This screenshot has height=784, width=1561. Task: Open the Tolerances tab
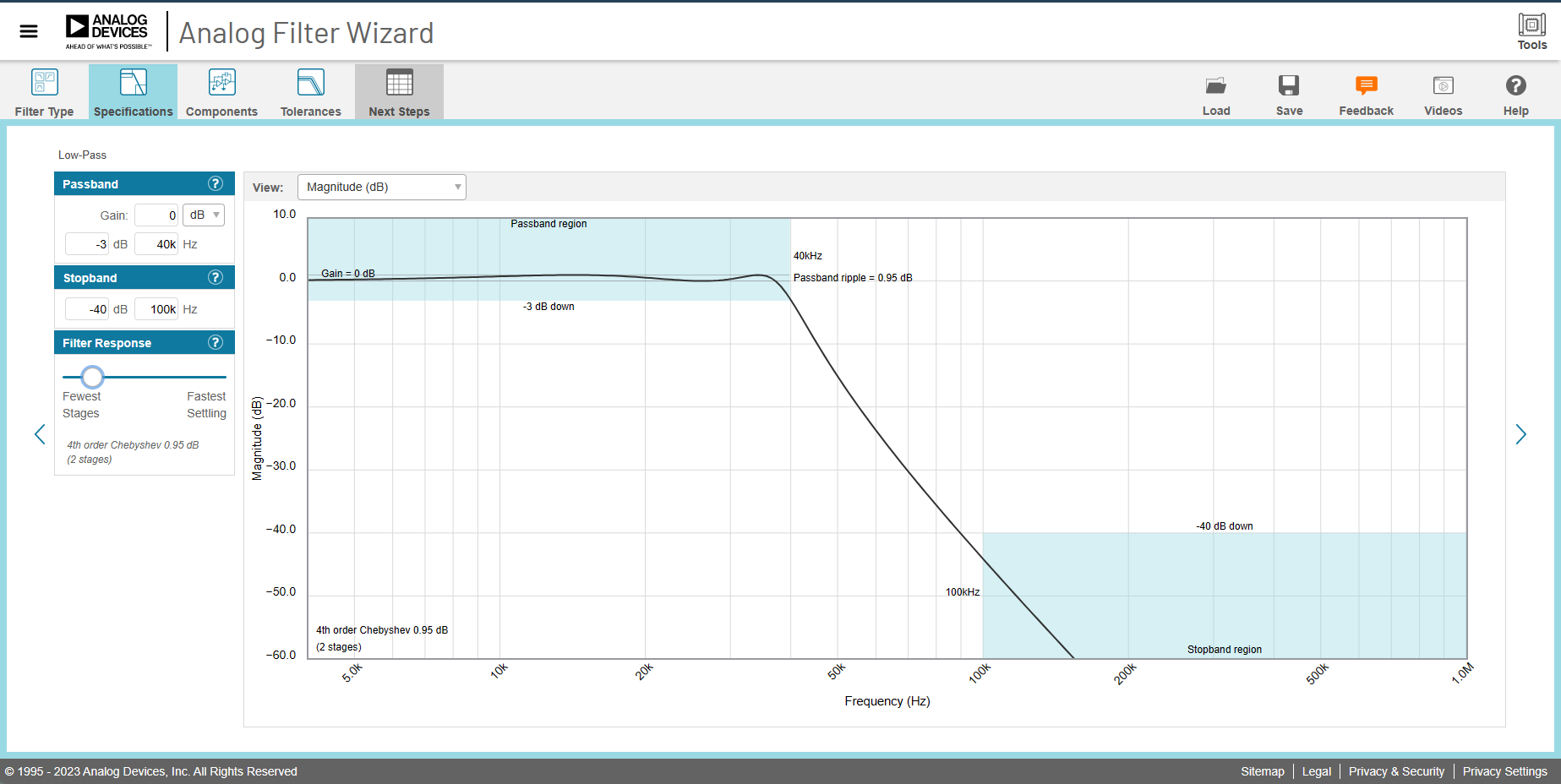[311, 92]
